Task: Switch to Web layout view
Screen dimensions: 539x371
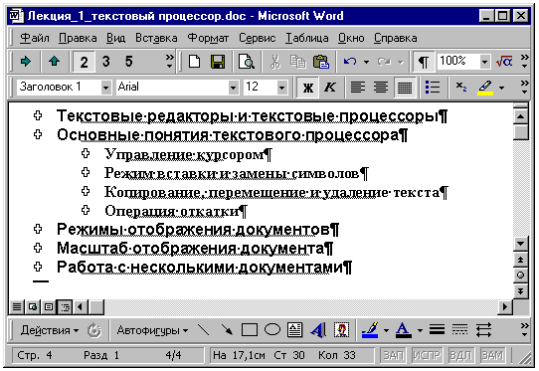Action: click(x=33, y=306)
